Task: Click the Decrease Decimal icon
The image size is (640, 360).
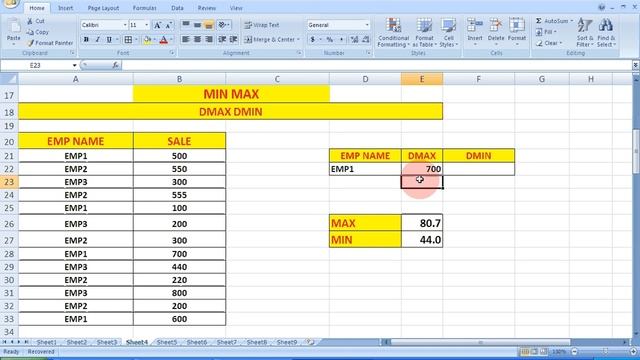Action: click(366, 40)
